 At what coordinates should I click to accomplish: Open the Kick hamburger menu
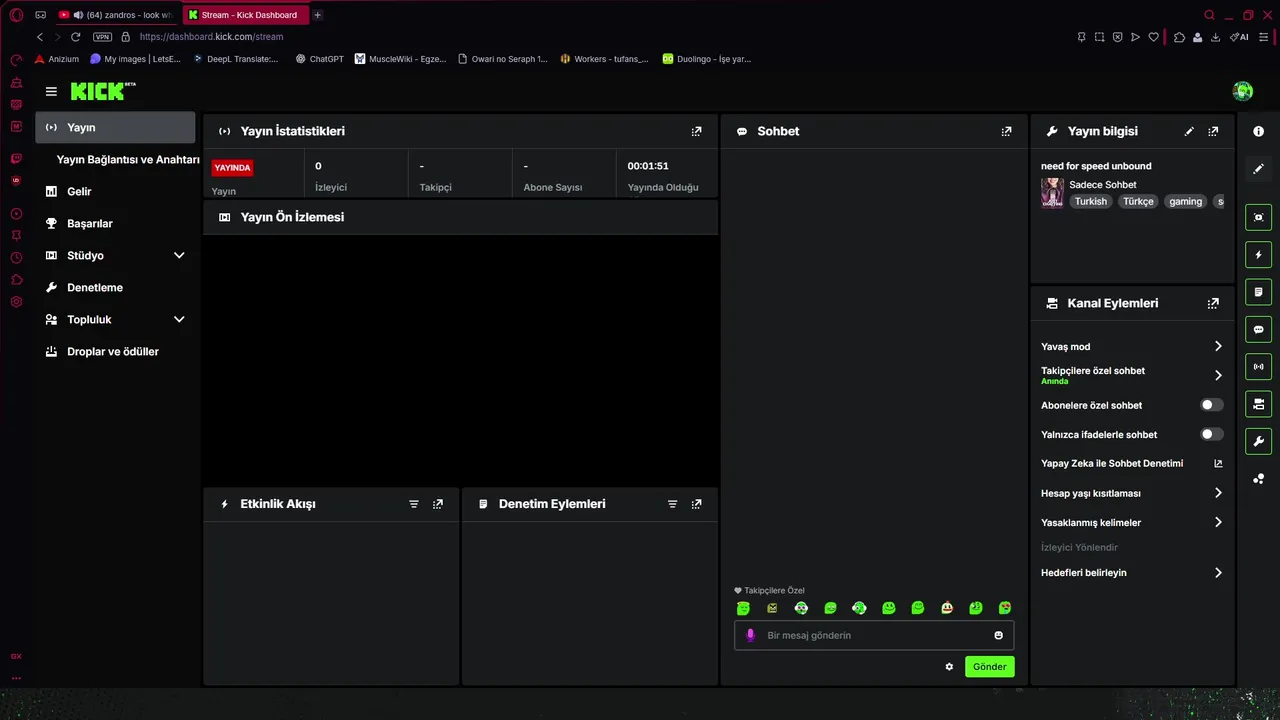coord(51,91)
